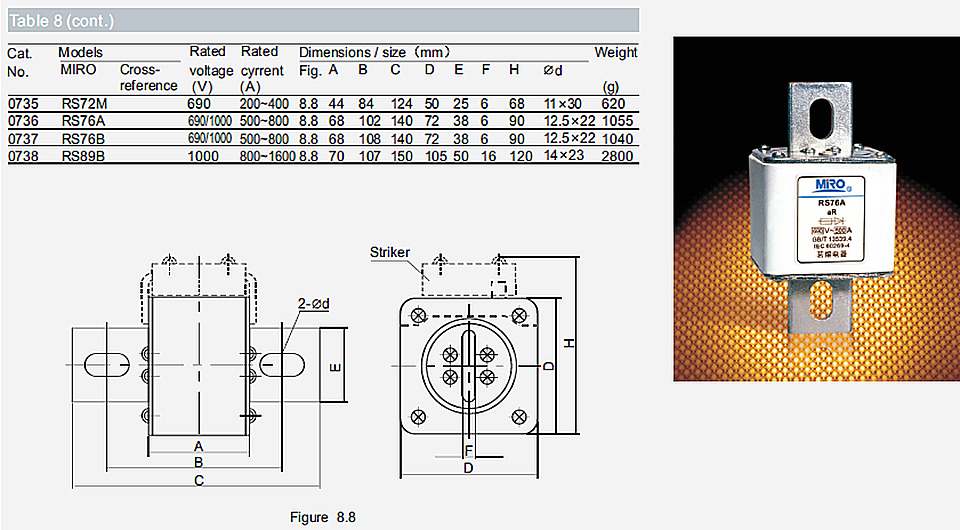Select the "Fig." sub-header
This screenshot has width=960, height=530.
tap(310, 70)
